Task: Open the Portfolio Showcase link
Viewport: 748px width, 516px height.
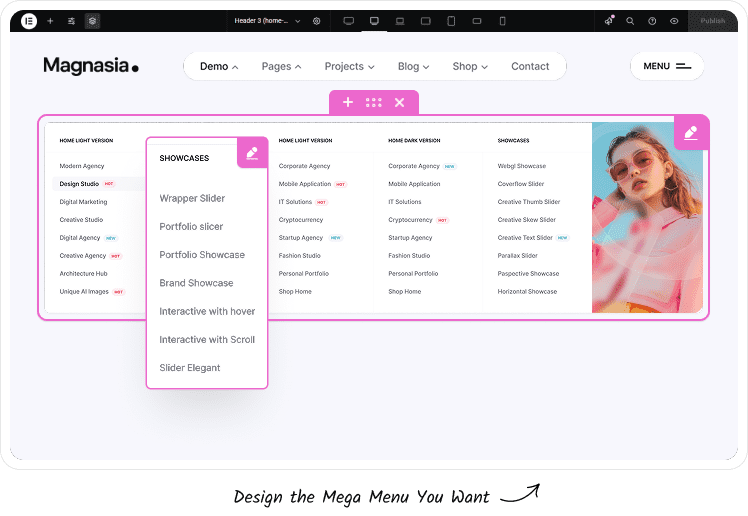Action: pyautogui.click(x=202, y=255)
